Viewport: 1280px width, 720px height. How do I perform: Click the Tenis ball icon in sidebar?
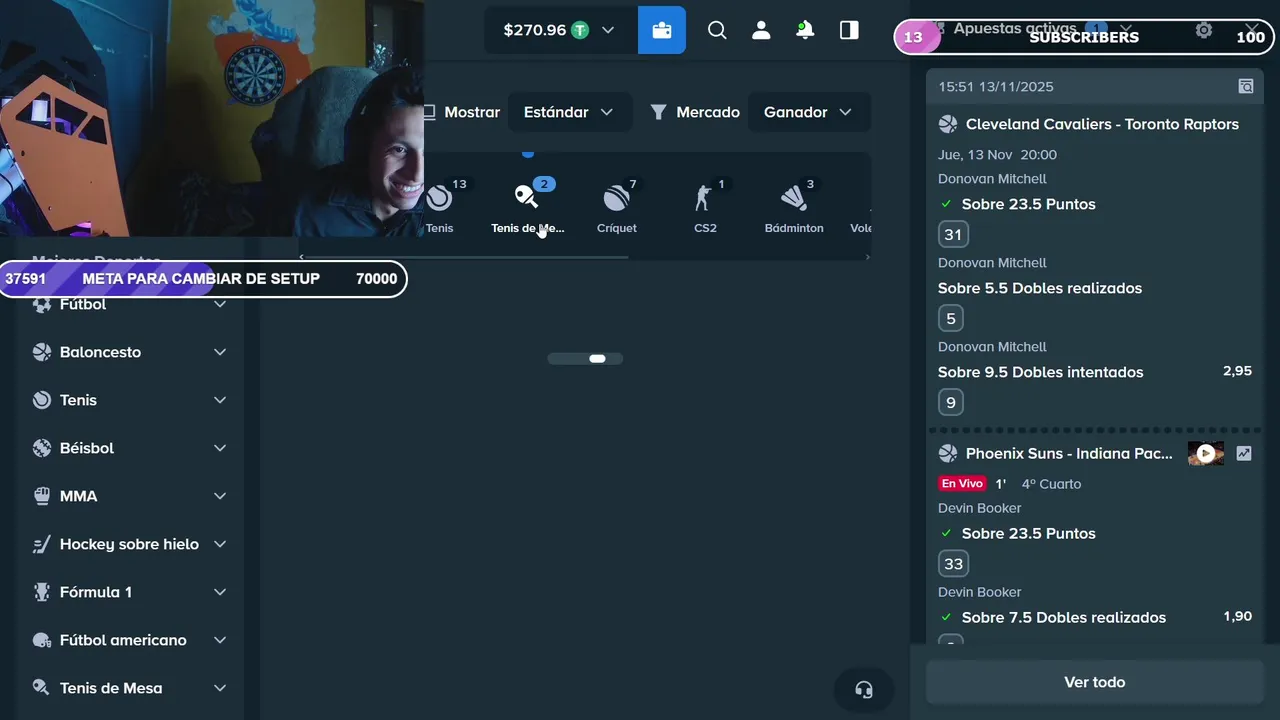[x=41, y=400]
